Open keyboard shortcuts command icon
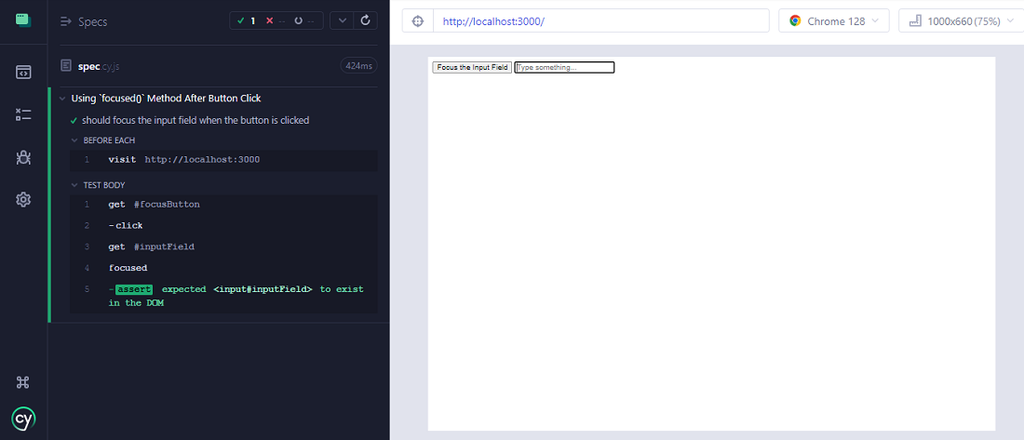The width and height of the screenshot is (1024, 440). tap(24, 383)
